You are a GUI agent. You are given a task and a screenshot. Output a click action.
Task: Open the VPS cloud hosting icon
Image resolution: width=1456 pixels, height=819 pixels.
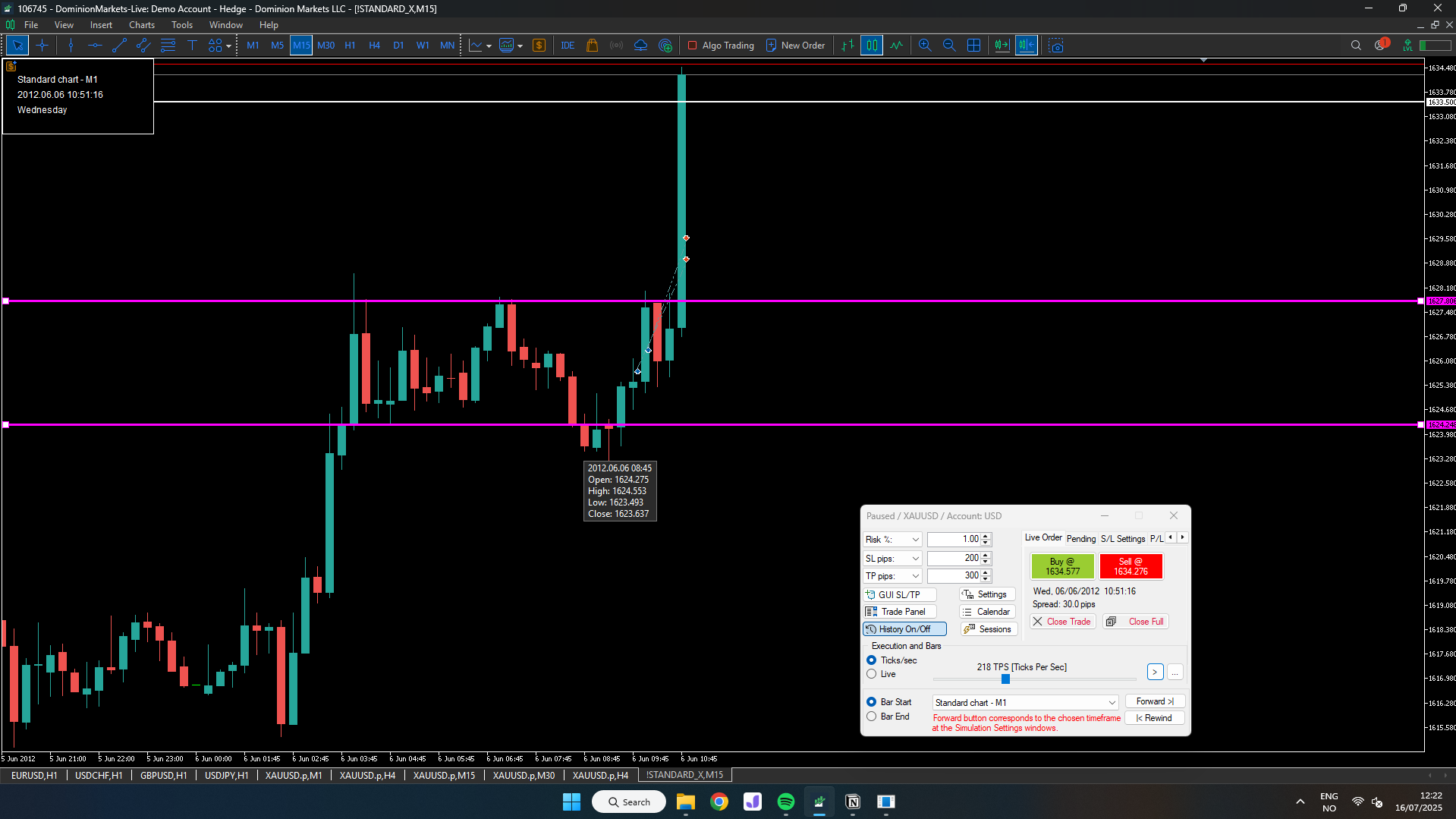[x=640, y=46]
